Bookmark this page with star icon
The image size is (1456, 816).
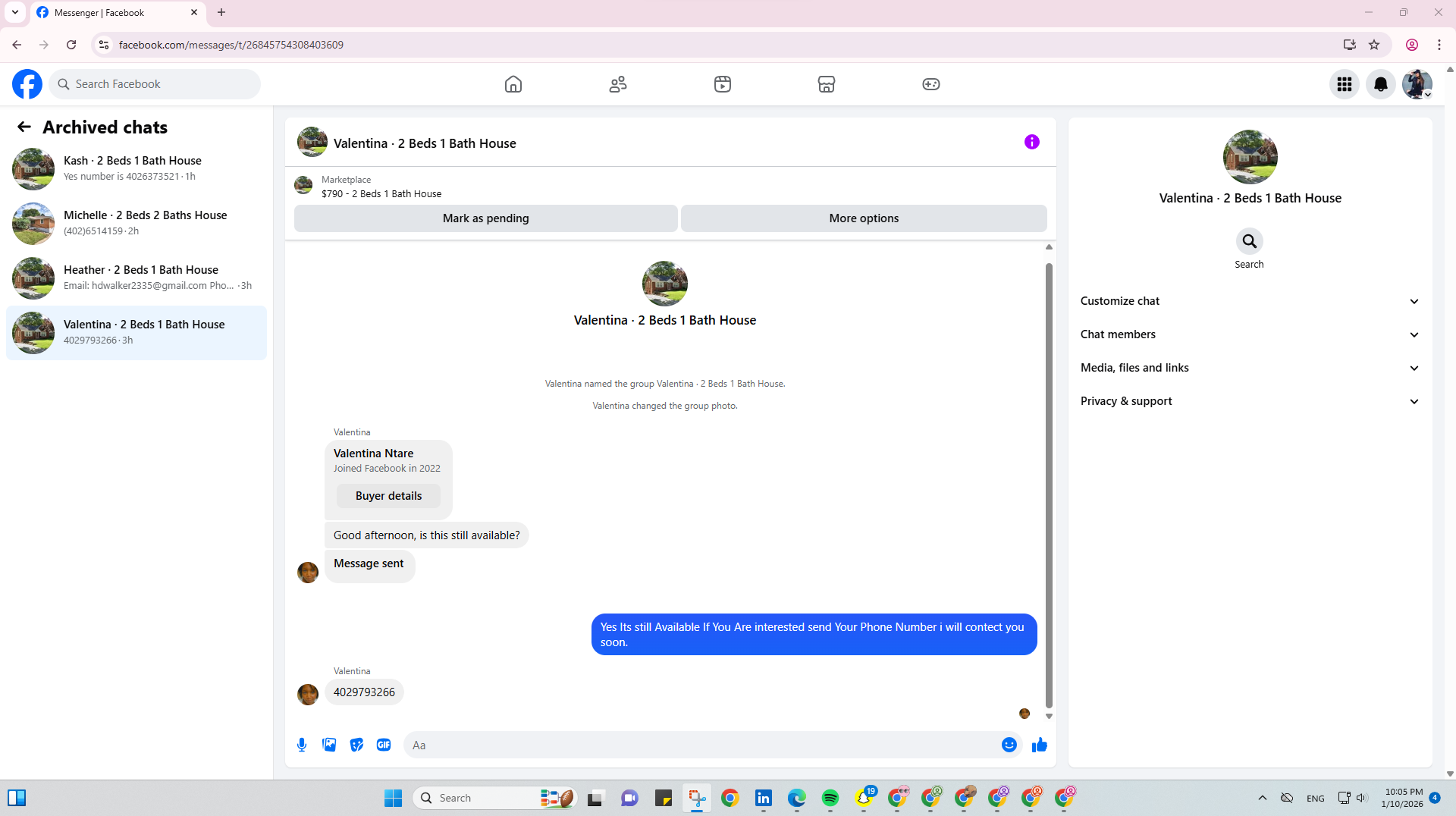click(x=1373, y=45)
